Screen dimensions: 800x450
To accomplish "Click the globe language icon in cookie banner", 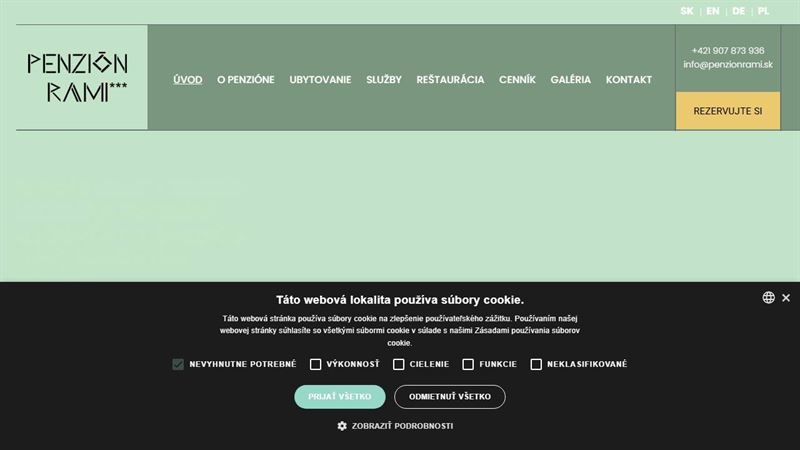I will [x=768, y=297].
